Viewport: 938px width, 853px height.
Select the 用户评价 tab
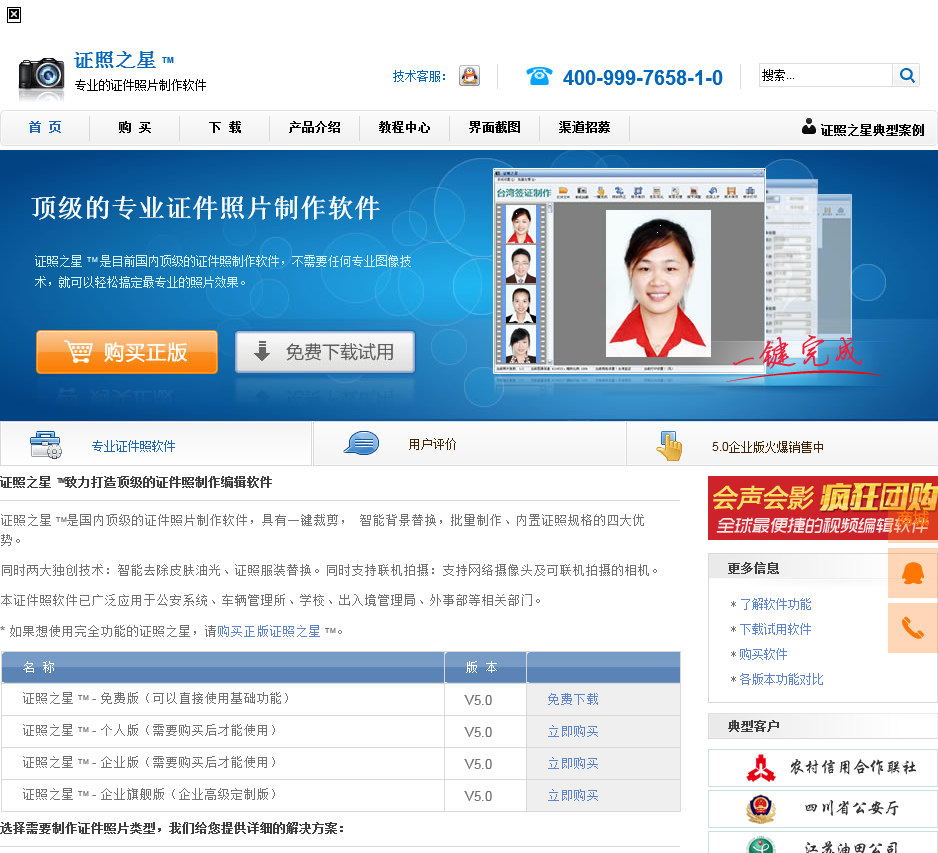[470, 444]
